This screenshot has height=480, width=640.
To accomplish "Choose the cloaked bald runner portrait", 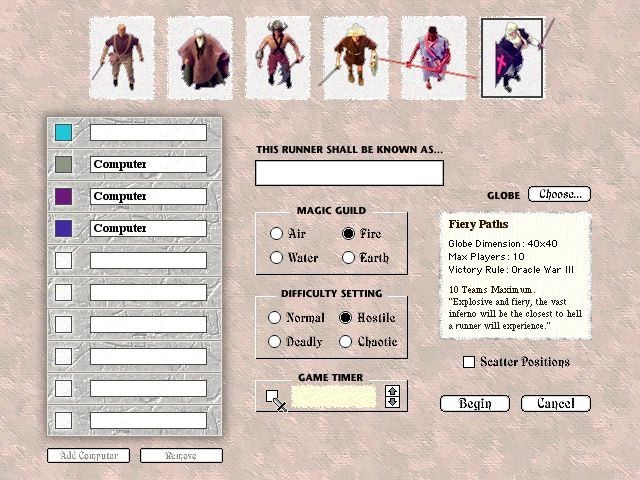I will [199, 56].
